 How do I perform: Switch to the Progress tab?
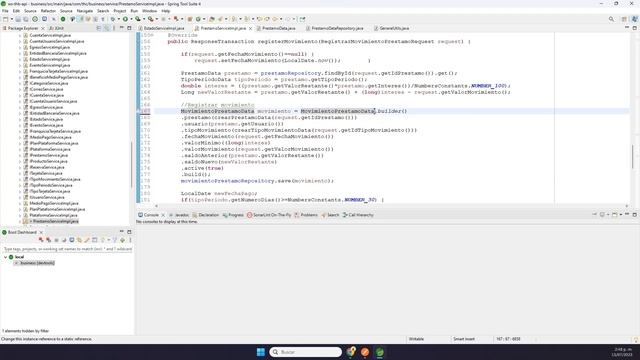233,215
